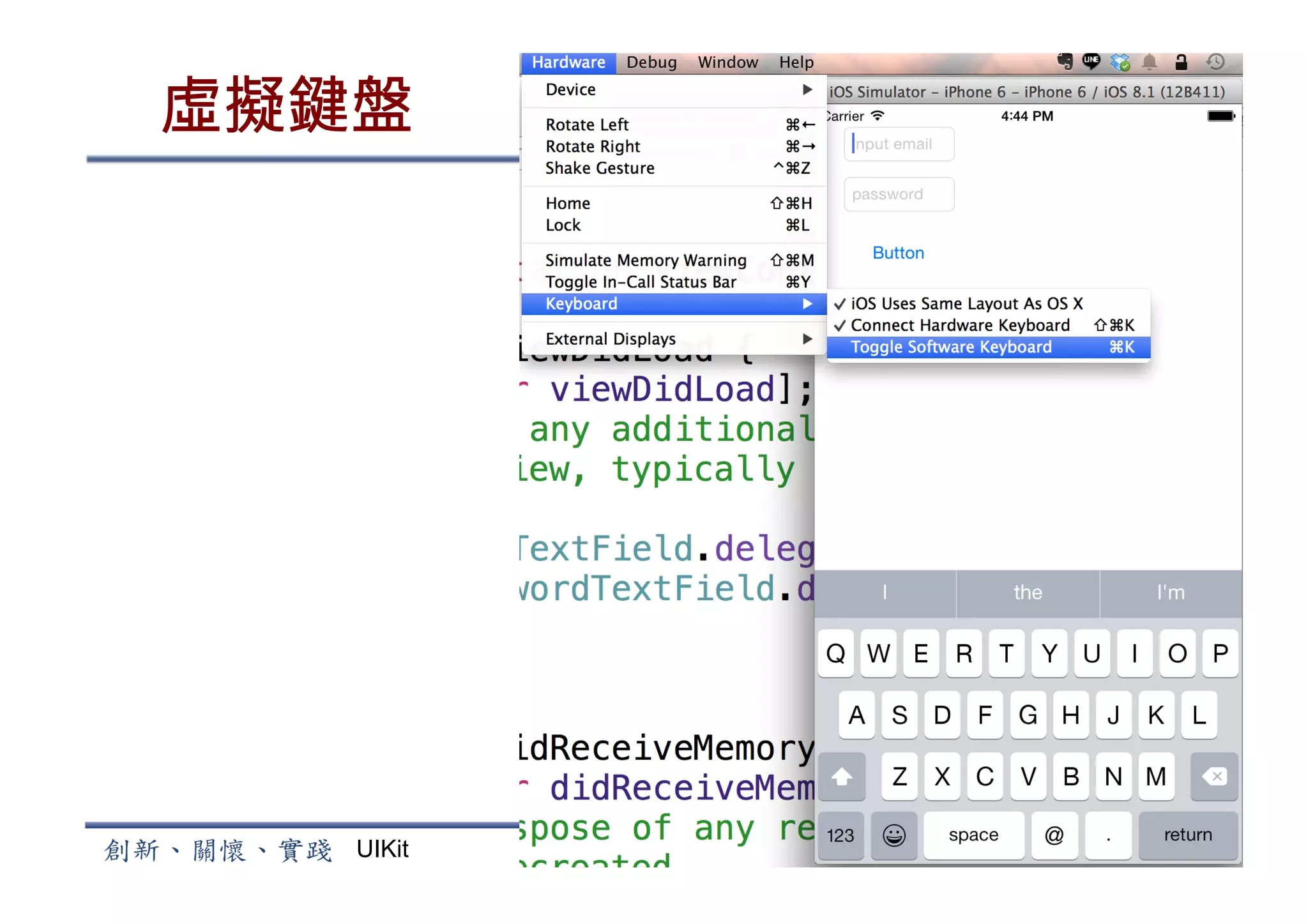Open the Help menu
Image resolution: width=1308 pixels, height=924 pixels.
pyautogui.click(x=796, y=63)
